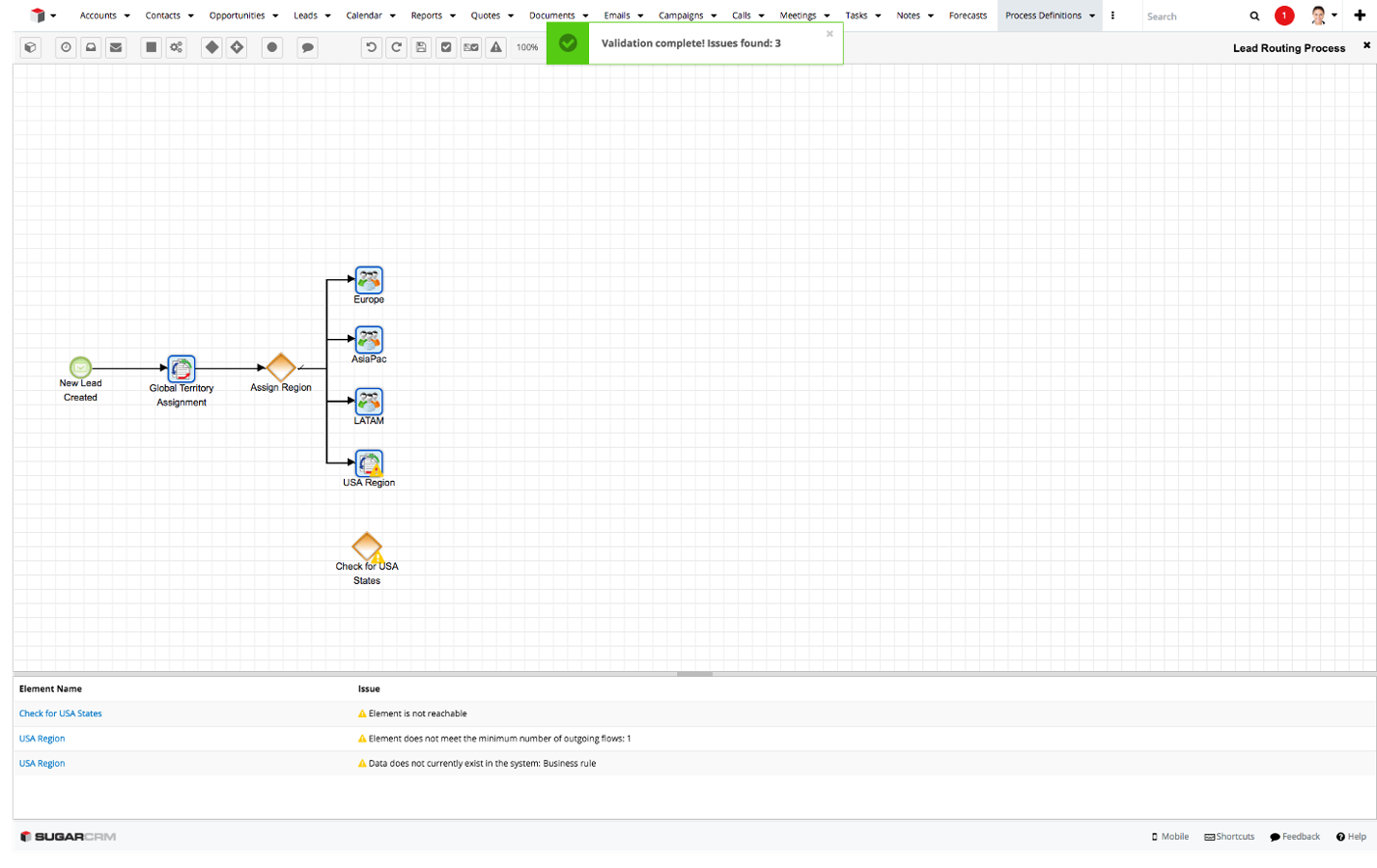Add a comment with the speech bubble tool
This screenshot has height=868, width=1377.
tap(307, 47)
